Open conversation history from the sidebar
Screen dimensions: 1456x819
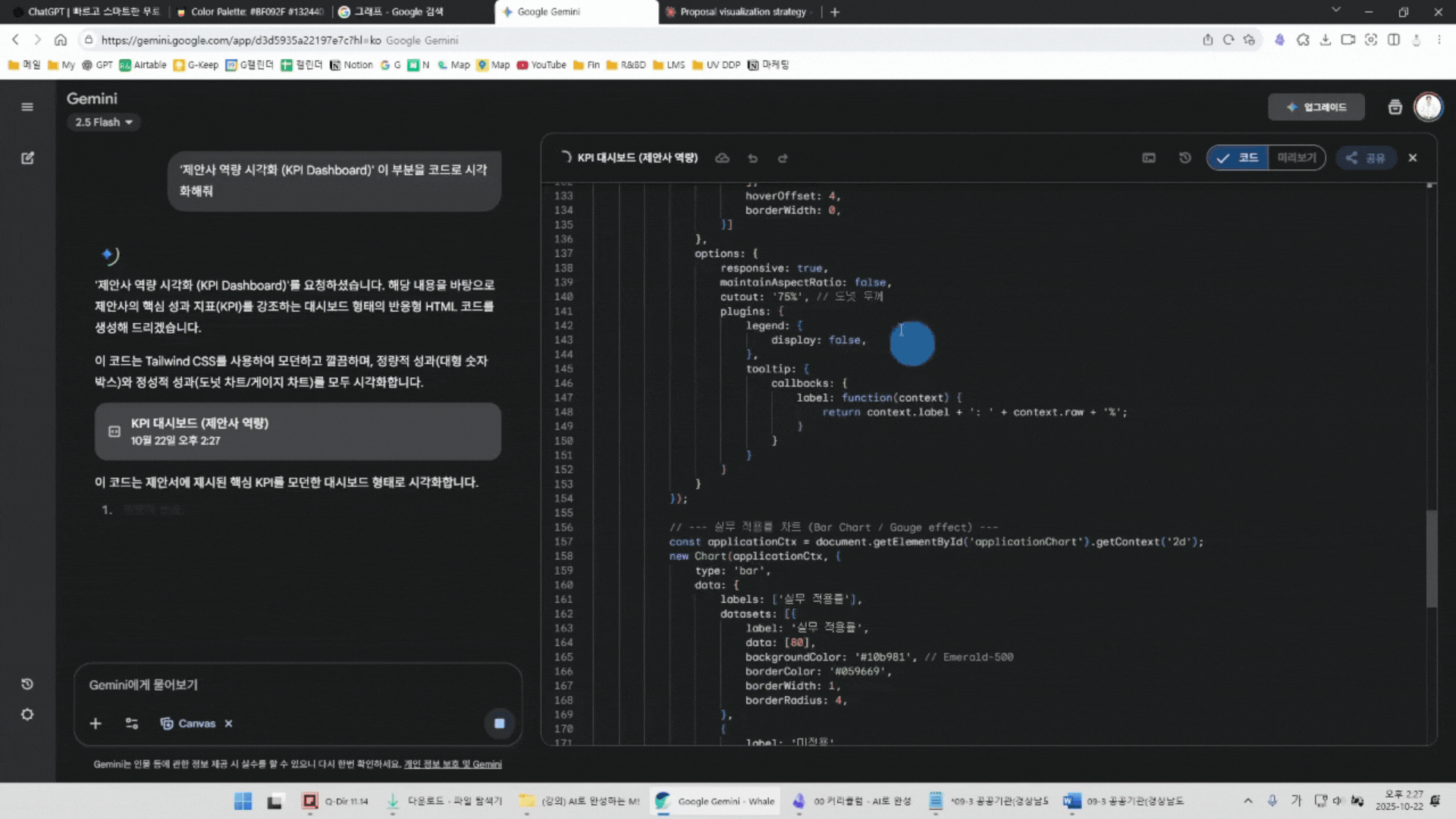(28, 683)
